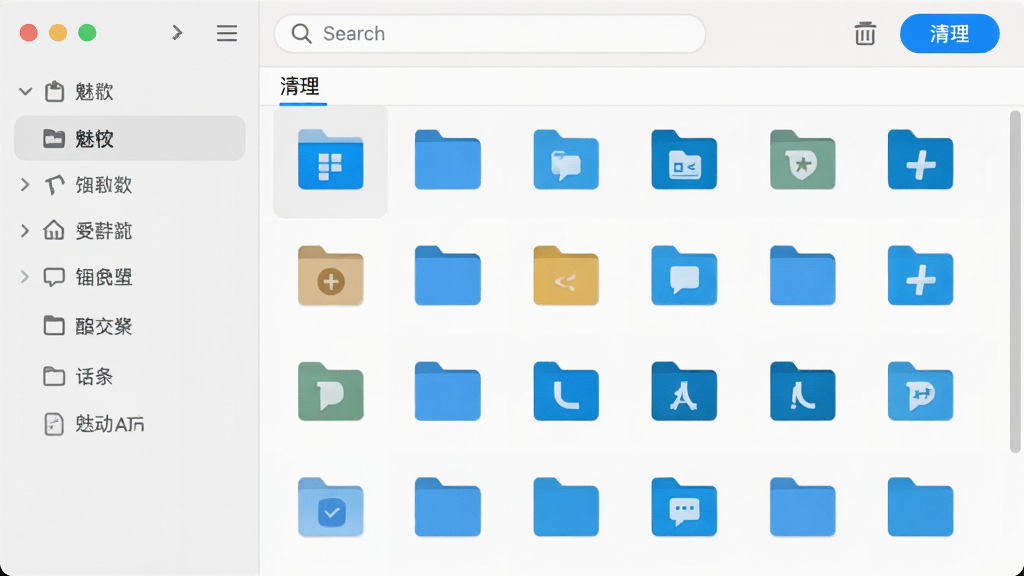Open the dark blue folder with code card symbol
Image resolution: width=1024 pixels, height=576 pixels.
pos(684,160)
